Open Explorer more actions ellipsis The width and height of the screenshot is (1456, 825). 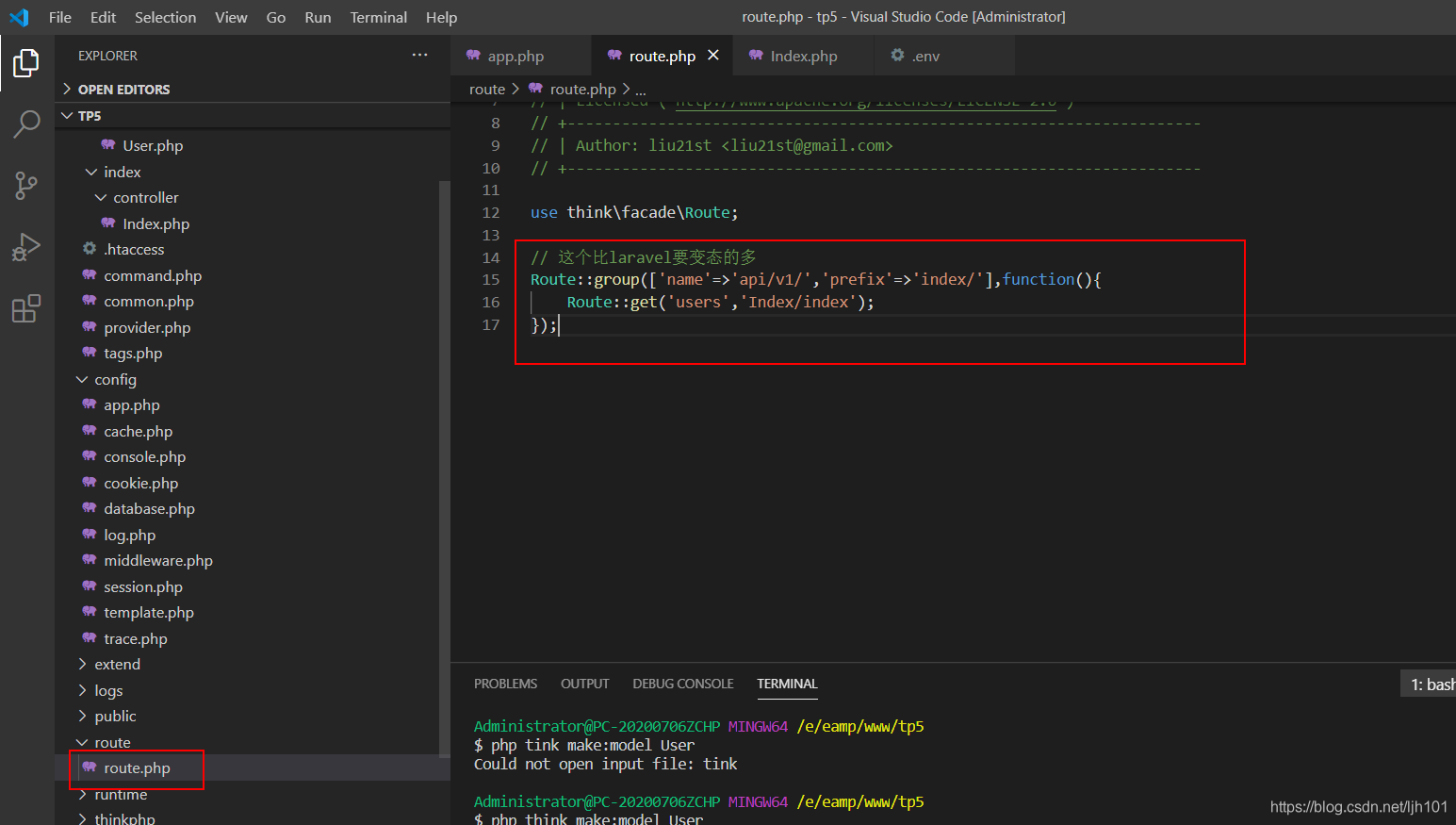click(x=419, y=56)
